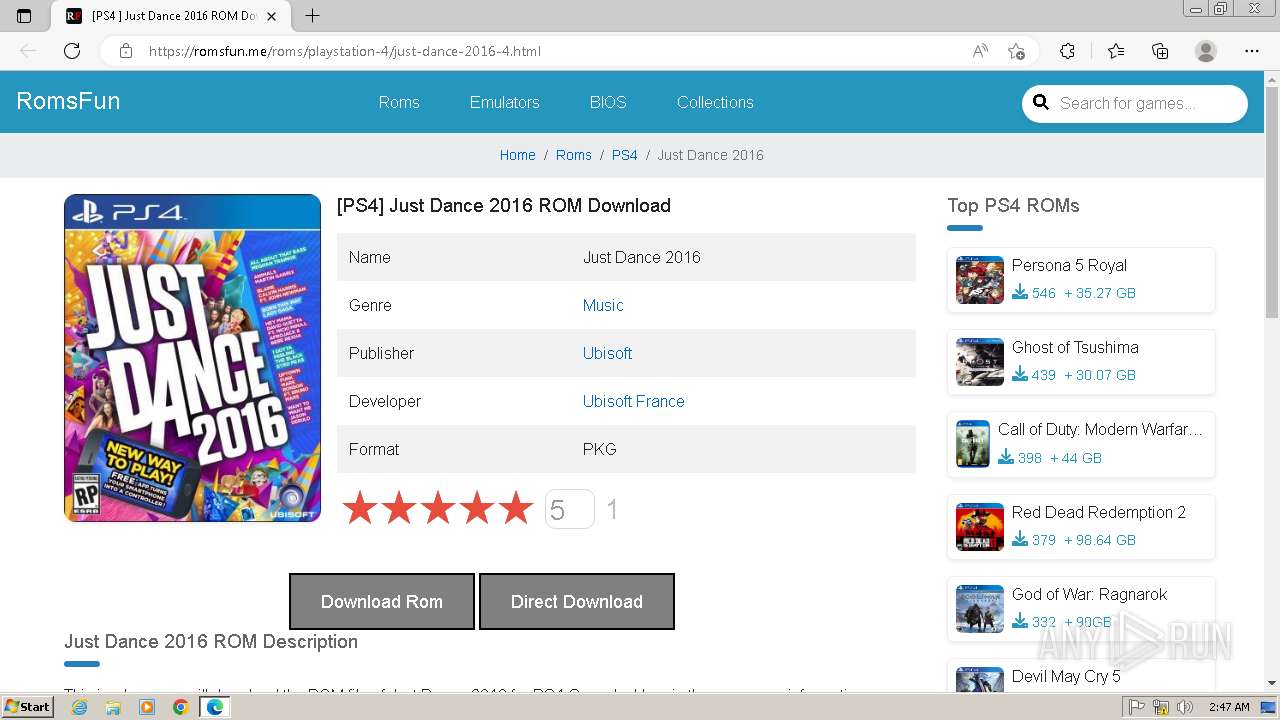Screen dimensions: 1280x720
Task: Open the Ubisoft France developer link
Action: 634,401
